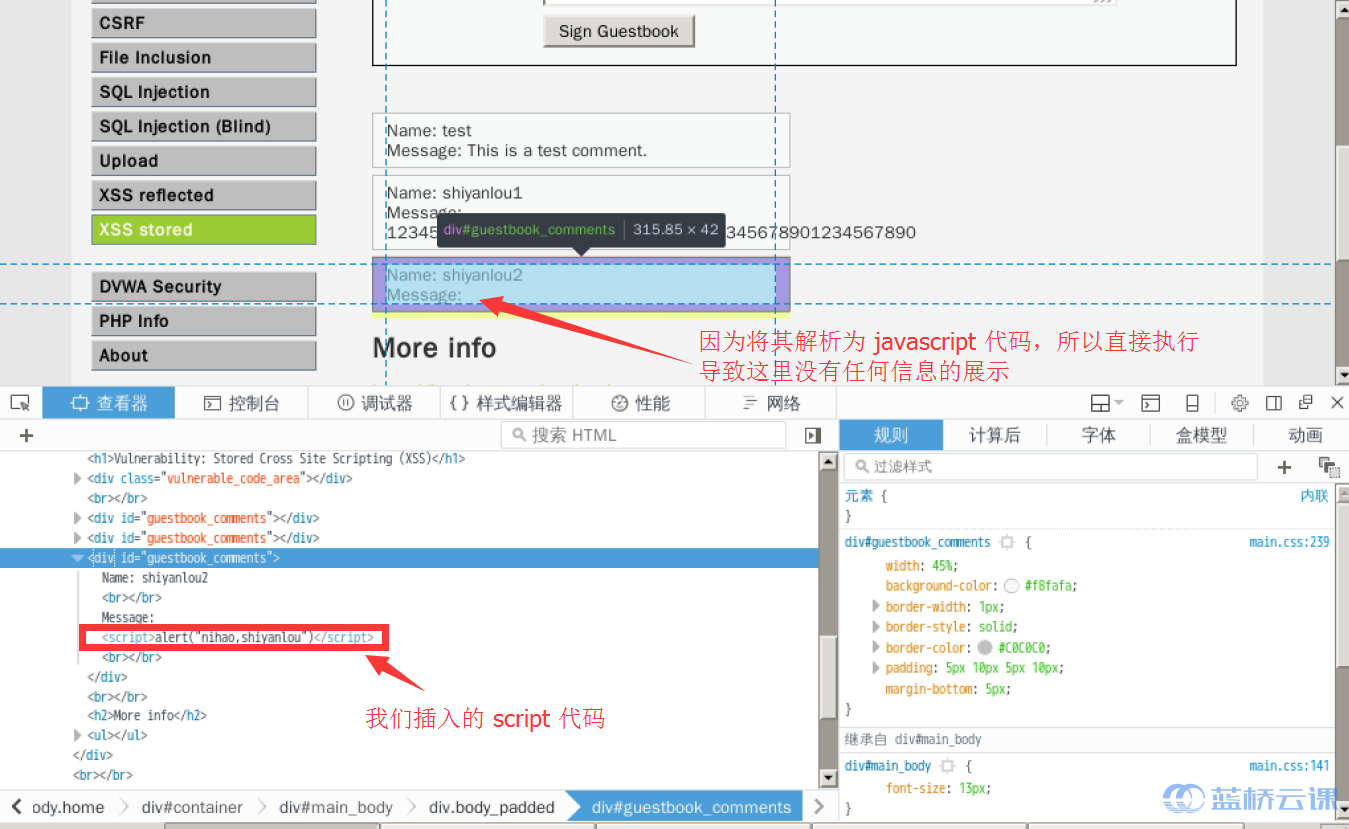Focus the filter styles field
This screenshot has height=829, width=1349.
point(1051,466)
